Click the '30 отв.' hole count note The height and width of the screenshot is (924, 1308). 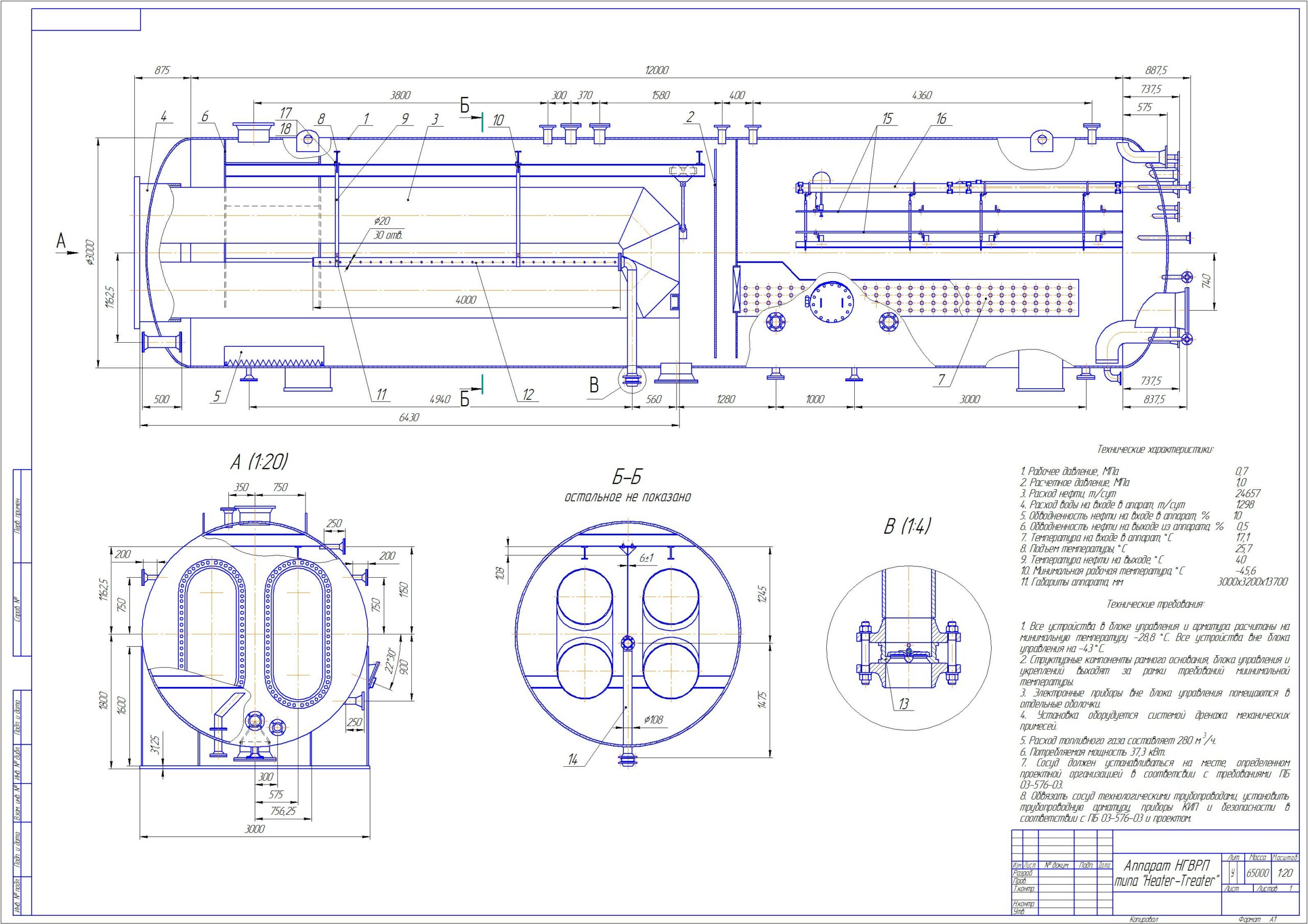click(x=388, y=235)
